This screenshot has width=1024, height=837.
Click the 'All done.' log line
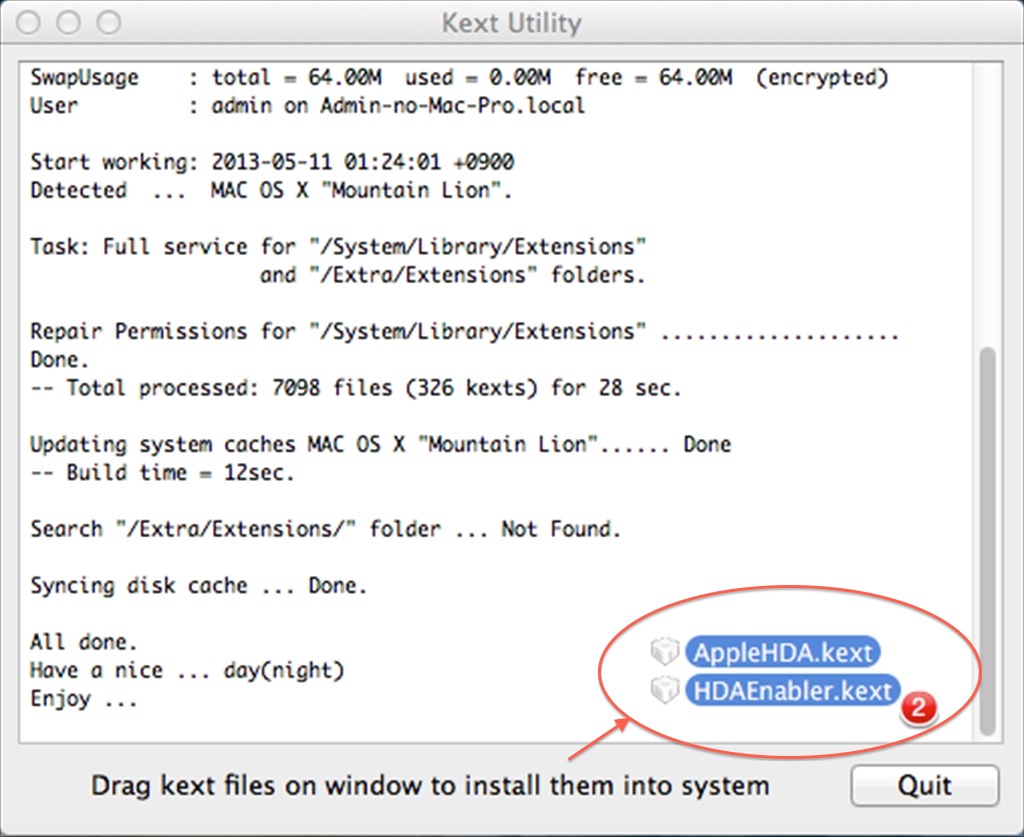84,642
